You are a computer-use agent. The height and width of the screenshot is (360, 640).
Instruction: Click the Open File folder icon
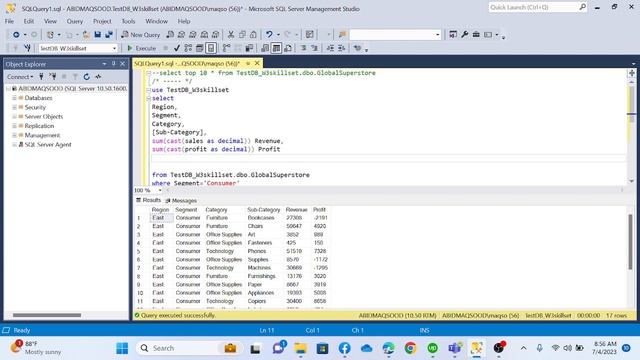tap(86, 35)
